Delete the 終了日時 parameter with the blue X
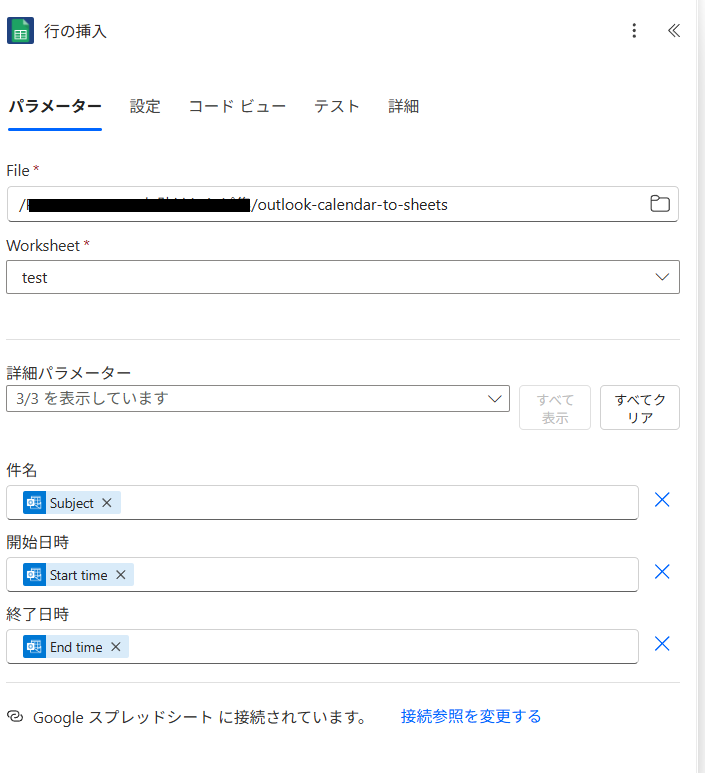The image size is (705, 773). (x=662, y=644)
